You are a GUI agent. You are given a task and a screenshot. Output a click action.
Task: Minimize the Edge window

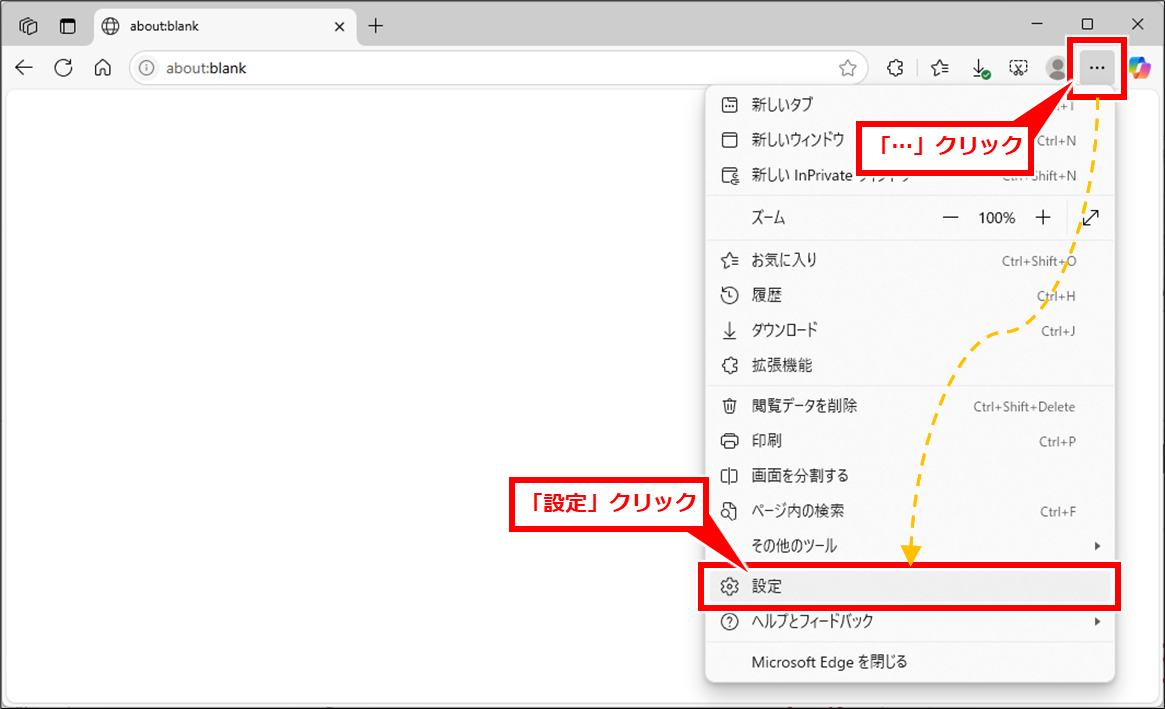[x=1037, y=25]
